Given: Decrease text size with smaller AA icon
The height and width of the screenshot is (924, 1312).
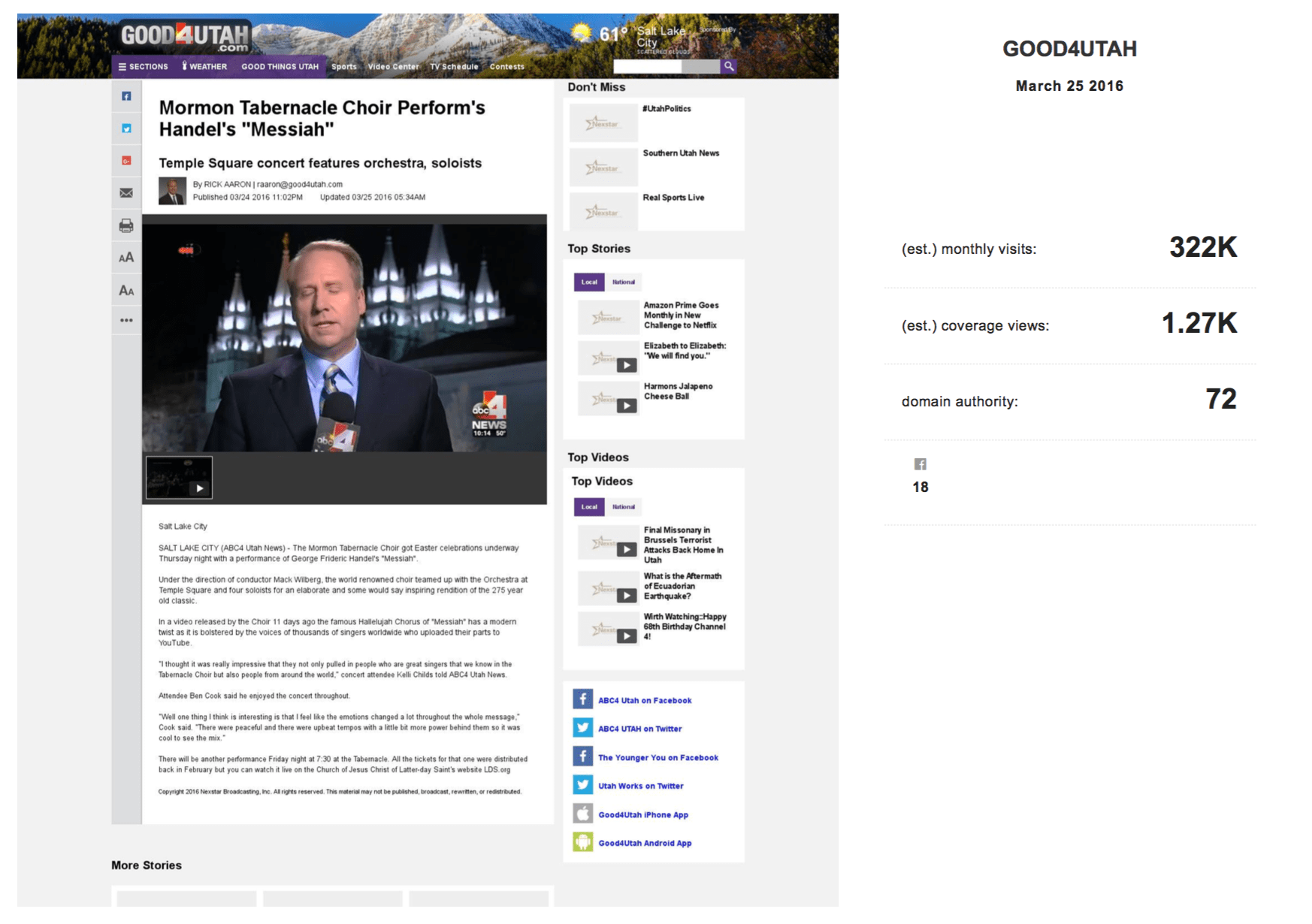Looking at the screenshot, I should click(126, 291).
